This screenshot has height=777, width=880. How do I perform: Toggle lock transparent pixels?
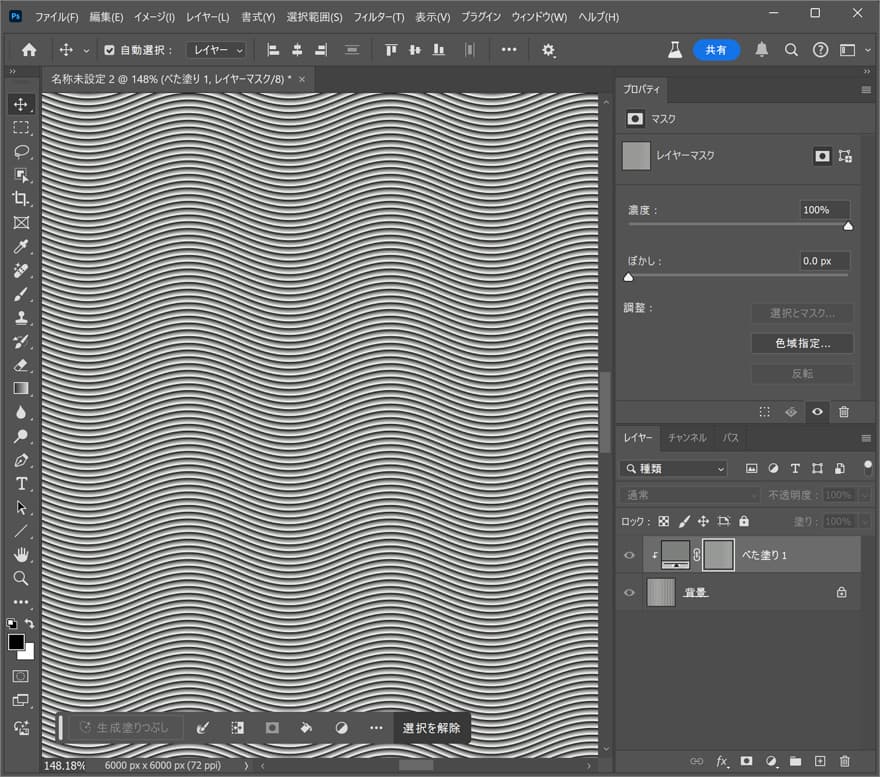point(664,522)
